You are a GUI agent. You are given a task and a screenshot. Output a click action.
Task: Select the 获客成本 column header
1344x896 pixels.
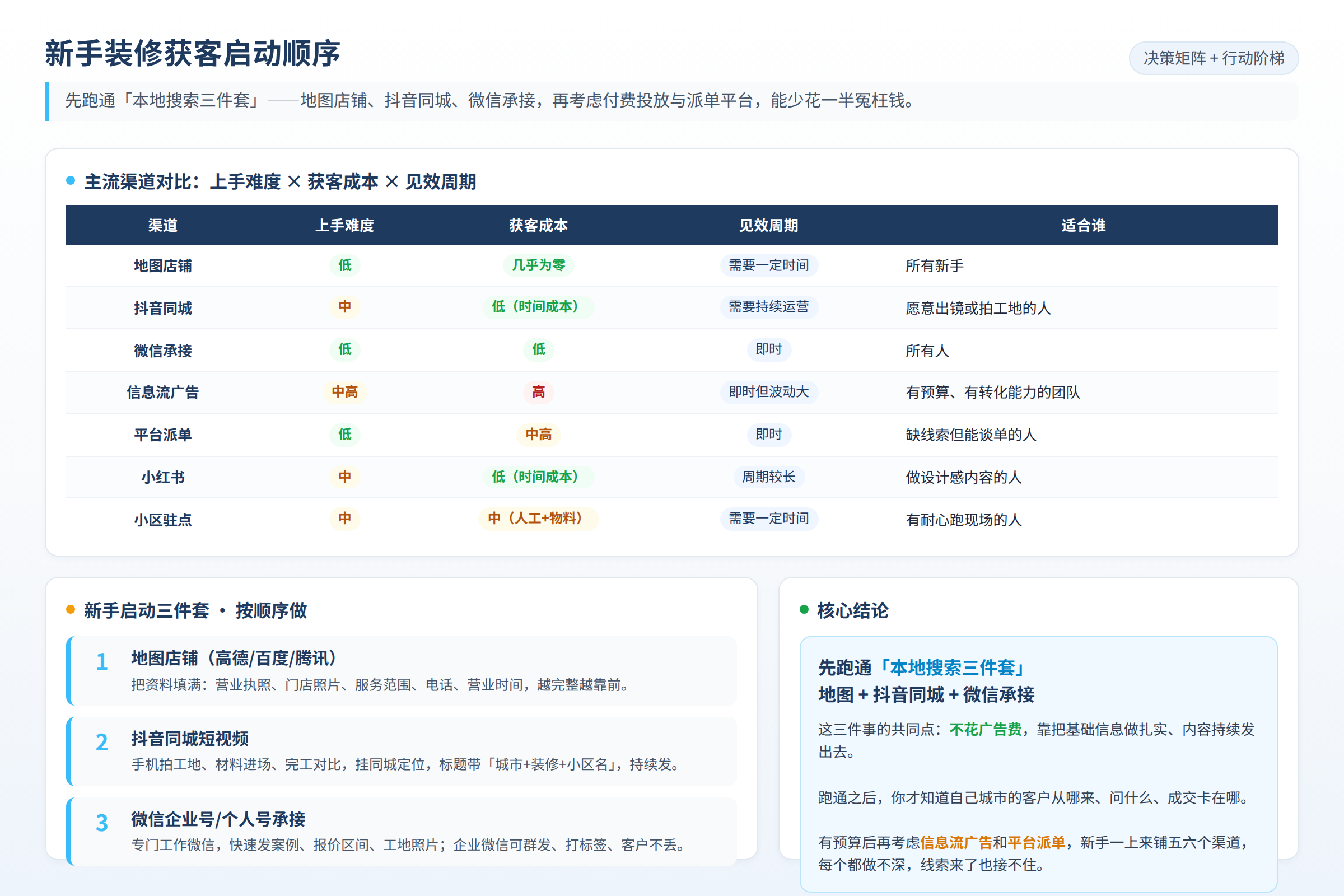click(538, 225)
